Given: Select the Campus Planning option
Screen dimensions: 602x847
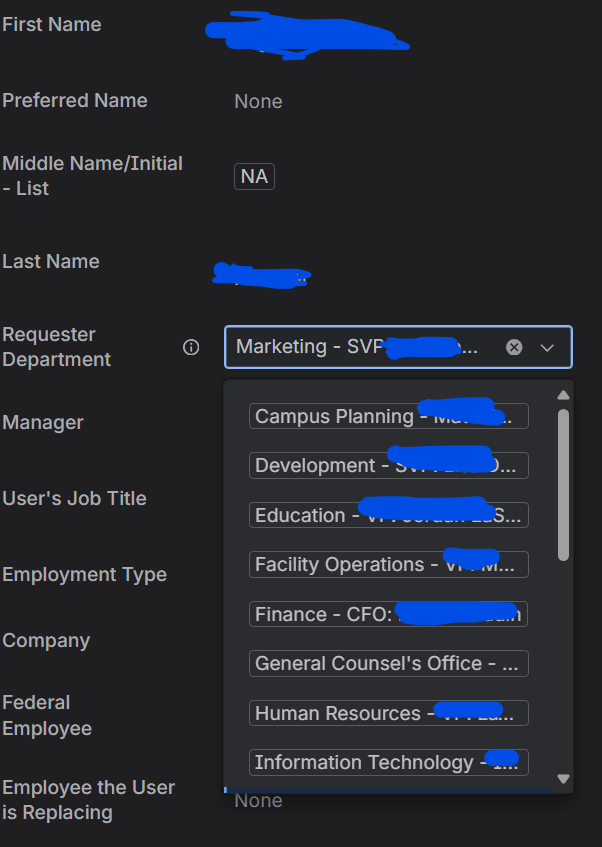Looking at the screenshot, I should [389, 416].
